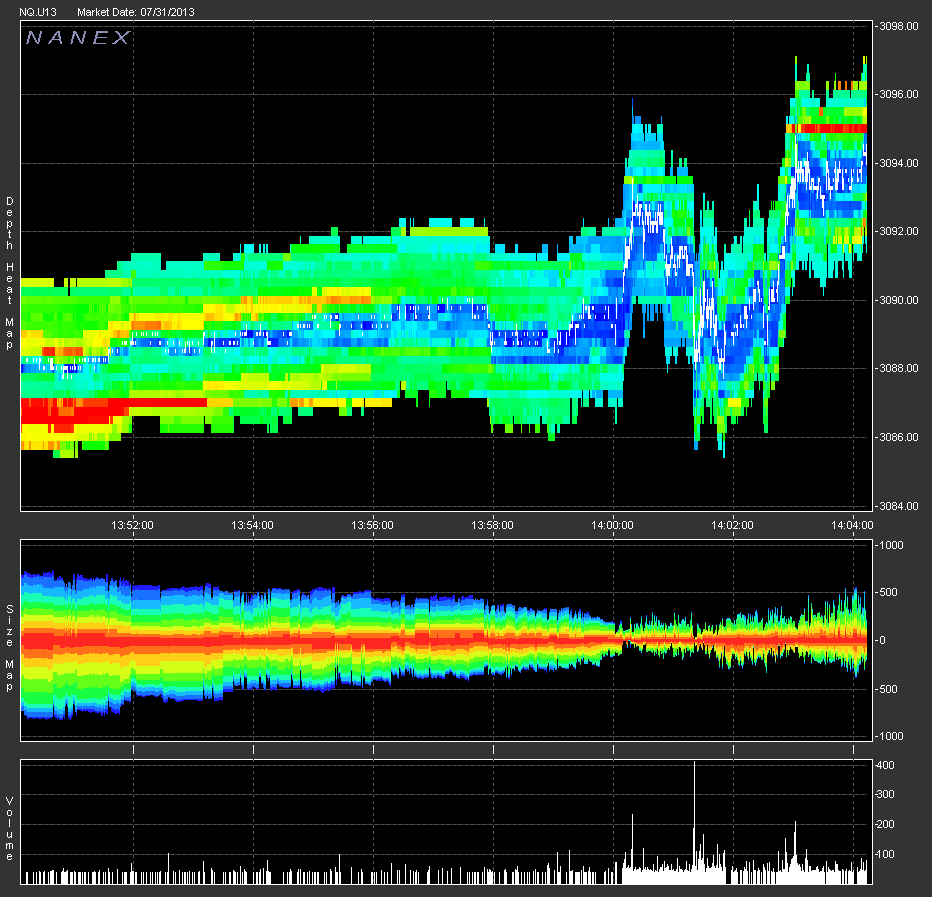Click the tallest volume spike near 14:01
The width and height of the screenshot is (932, 897).
coord(694,822)
